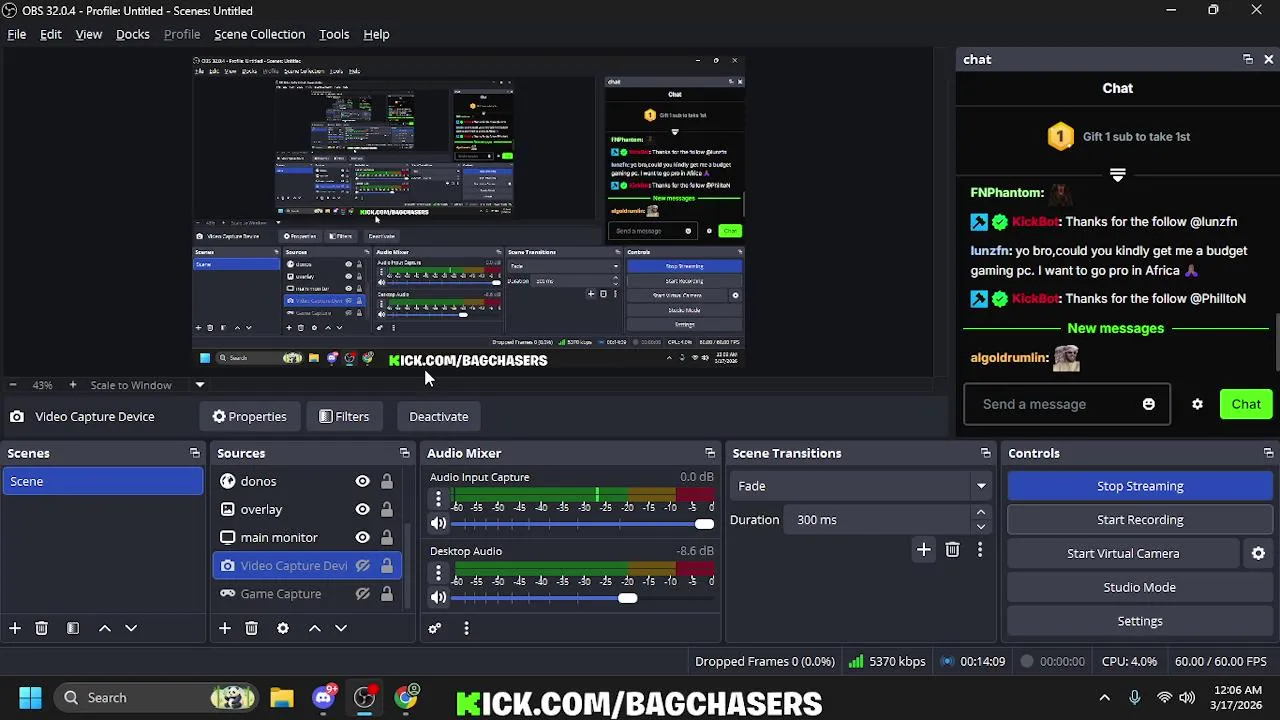Increase transition duration stepper up

(x=981, y=513)
